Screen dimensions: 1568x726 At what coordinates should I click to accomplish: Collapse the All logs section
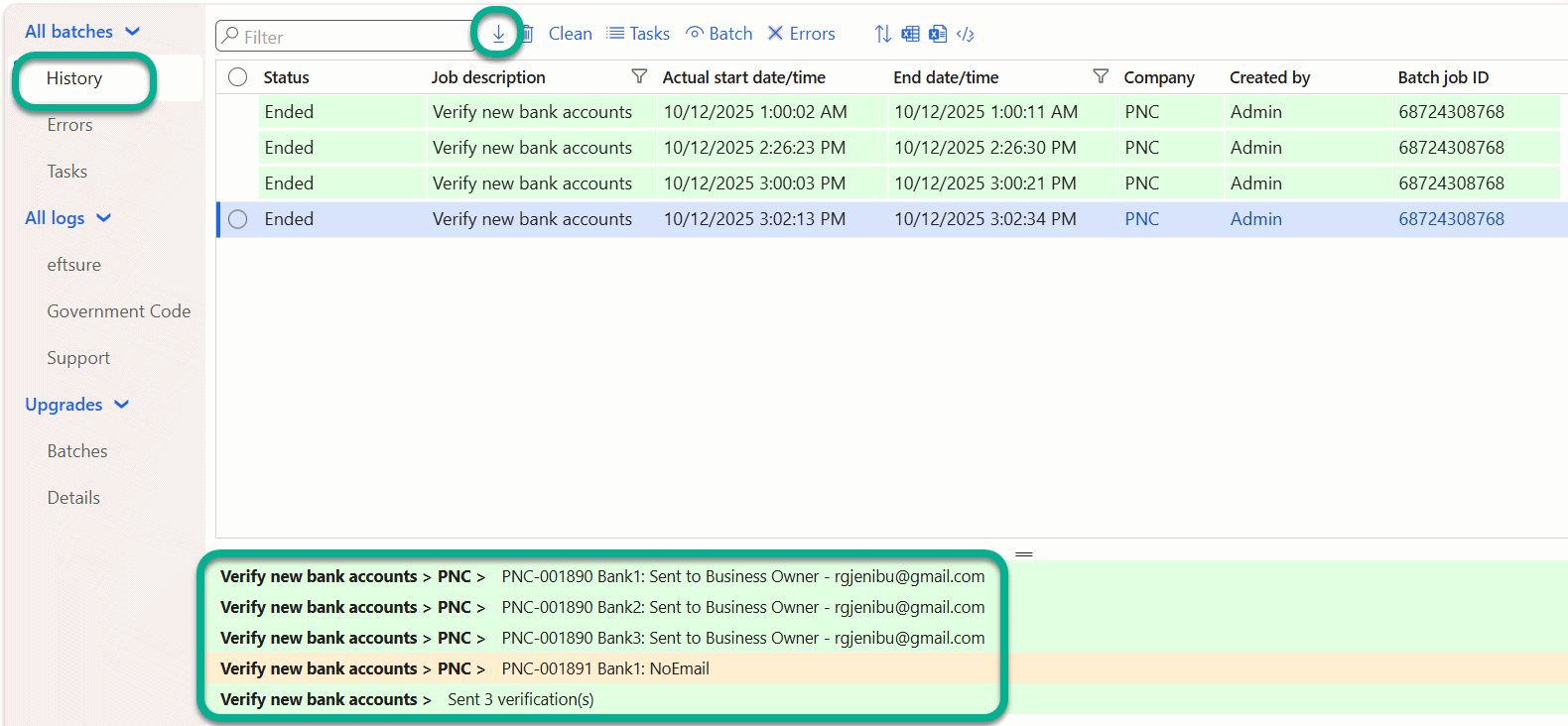pyautogui.click(x=104, y=218)
